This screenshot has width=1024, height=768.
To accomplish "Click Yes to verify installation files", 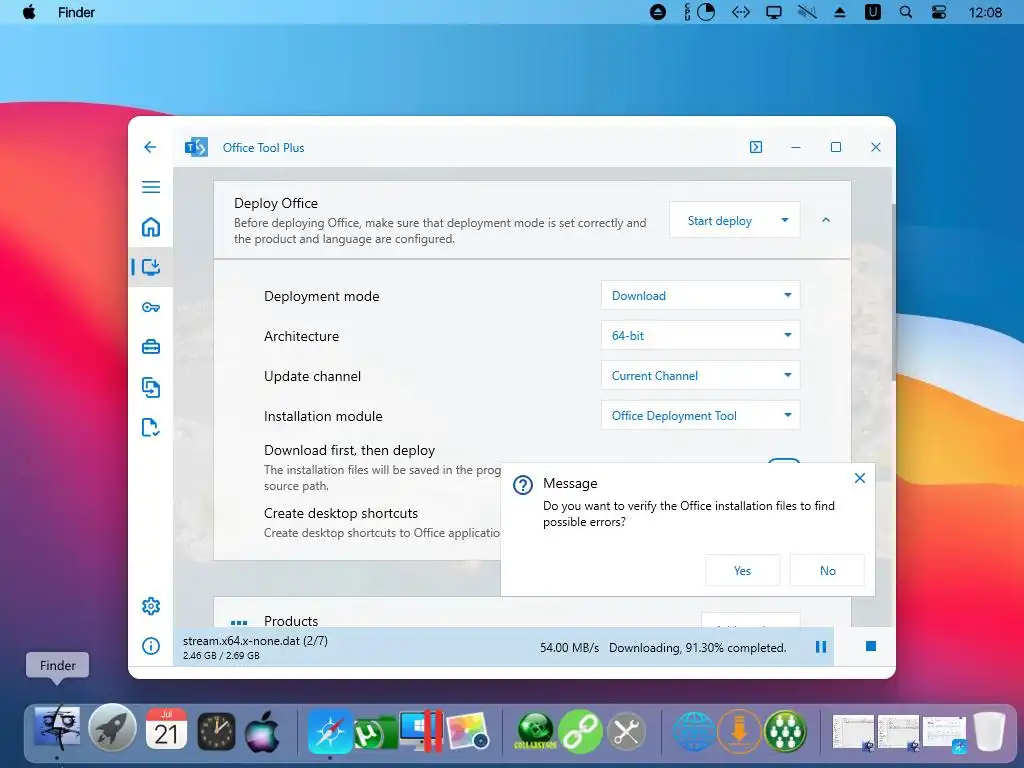I will [743, 570].
